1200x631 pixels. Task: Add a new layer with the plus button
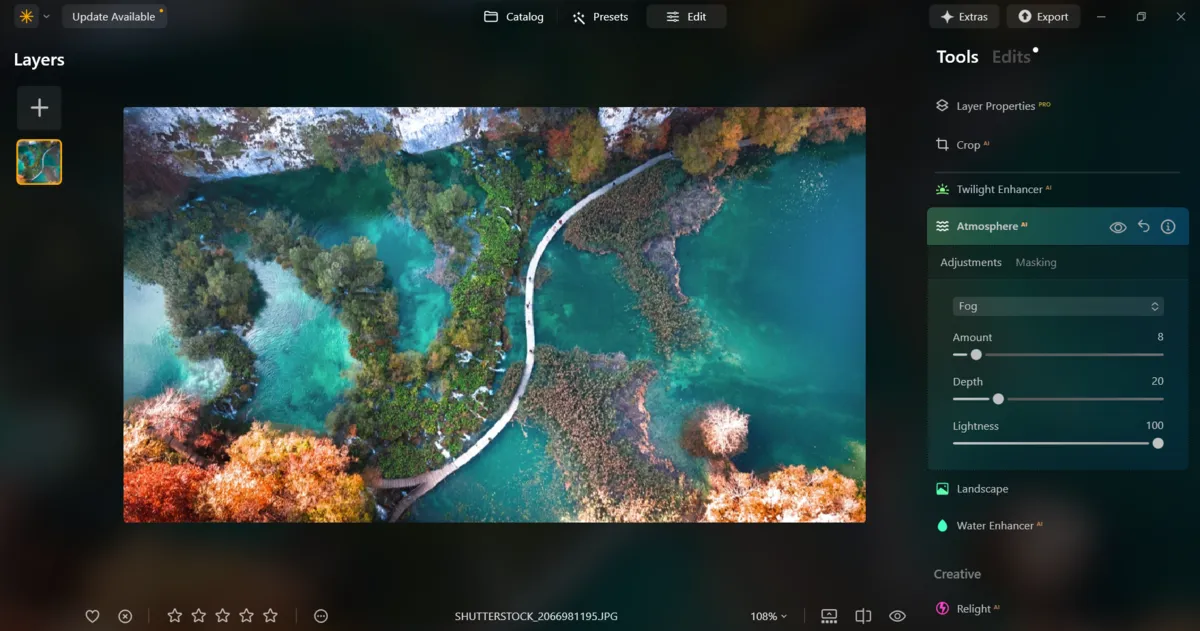(x=39, y=107)
